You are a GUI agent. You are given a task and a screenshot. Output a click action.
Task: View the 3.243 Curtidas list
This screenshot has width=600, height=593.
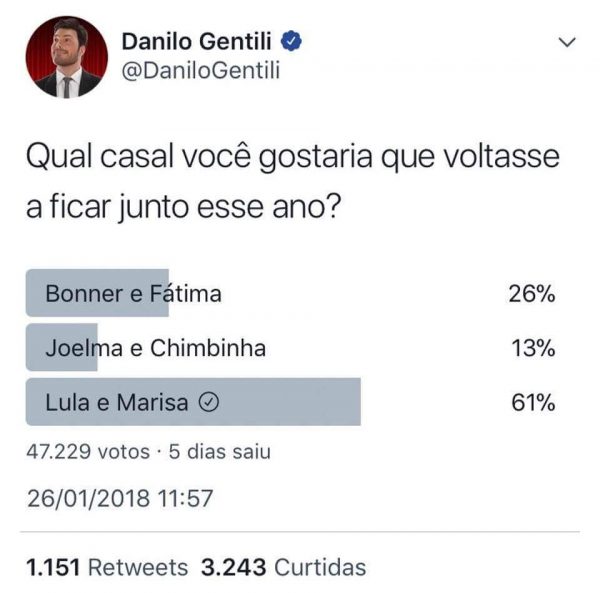pyautogui.click(x=282, y=567)
